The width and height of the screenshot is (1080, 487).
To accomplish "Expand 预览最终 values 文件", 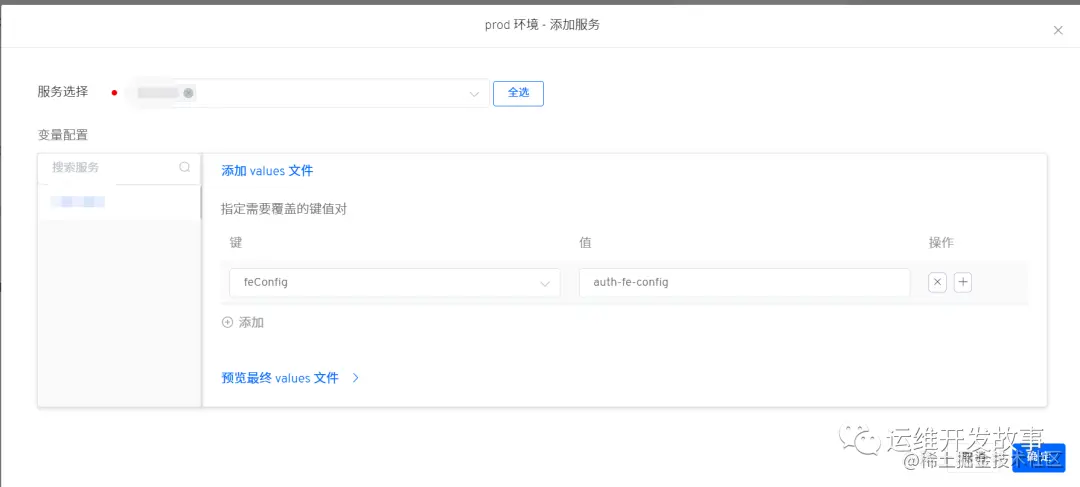I will [x=290, y=378].
